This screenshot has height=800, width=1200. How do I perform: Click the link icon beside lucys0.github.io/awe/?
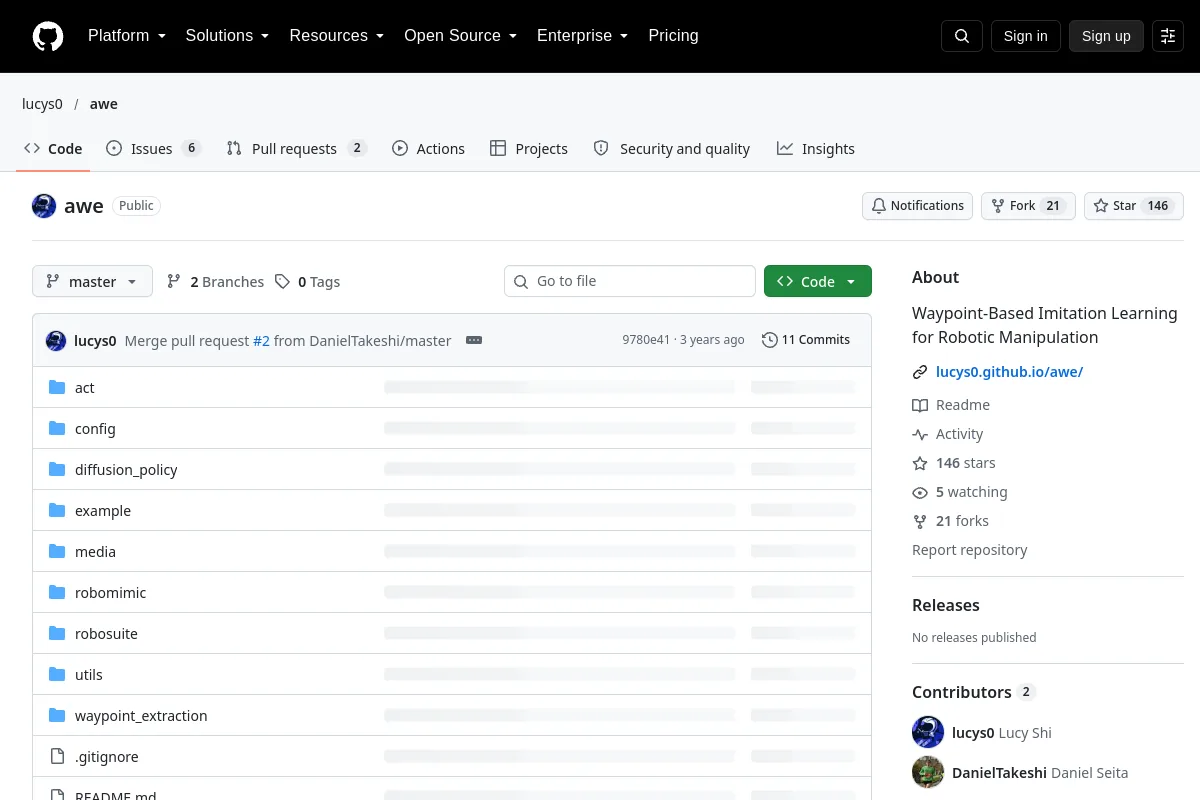pos(920,372)
